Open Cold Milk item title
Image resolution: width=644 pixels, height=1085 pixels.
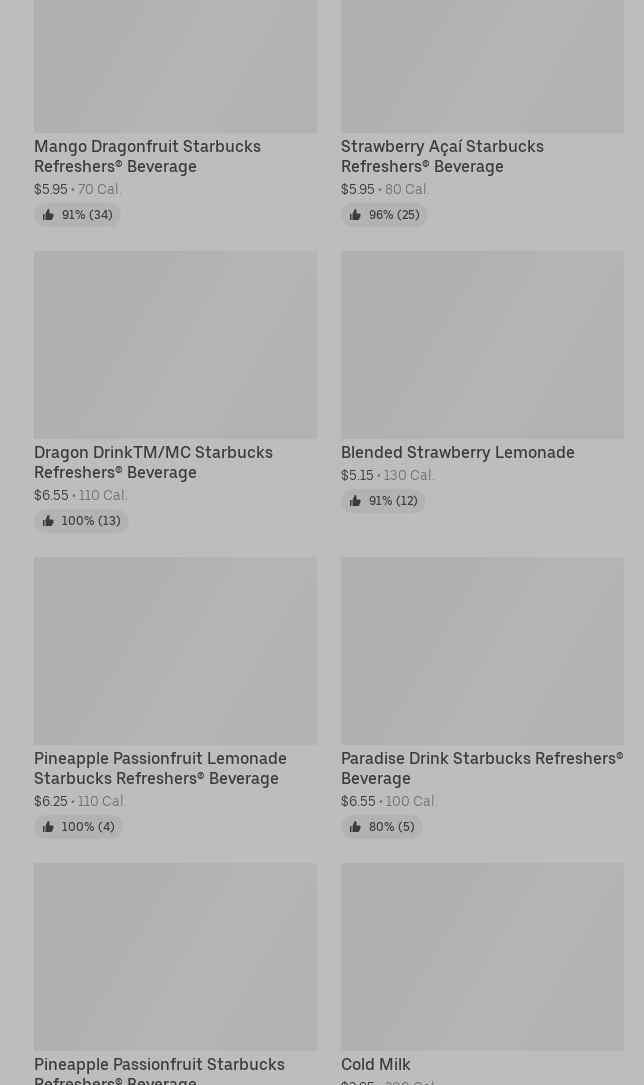click(x=376, y=1064)
